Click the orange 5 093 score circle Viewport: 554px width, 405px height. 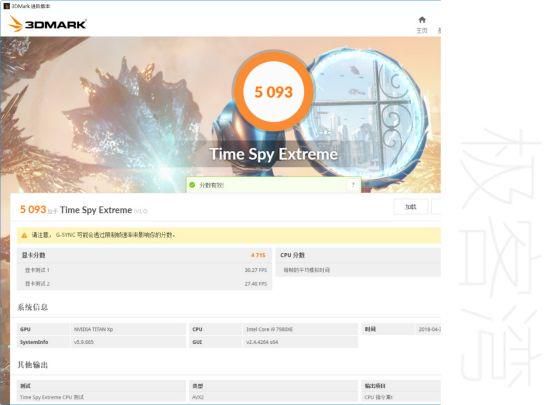click(x=274, y=92)
